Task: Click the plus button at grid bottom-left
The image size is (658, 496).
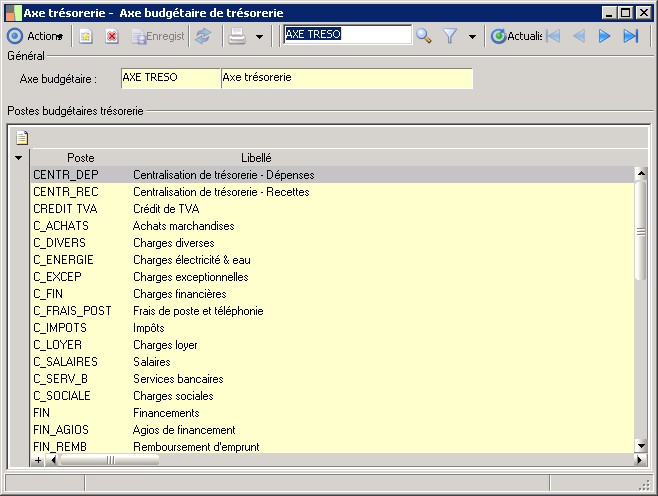Action: pyautogui.click(x=38, y=460)
